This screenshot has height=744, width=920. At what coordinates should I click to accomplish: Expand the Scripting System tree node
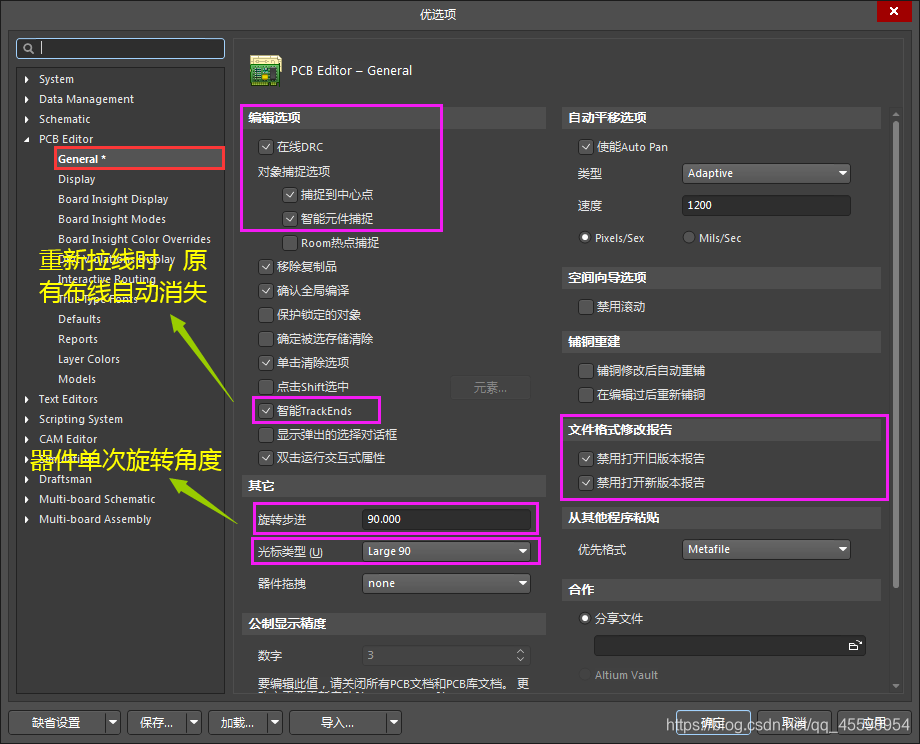click(x=26, y=420)
